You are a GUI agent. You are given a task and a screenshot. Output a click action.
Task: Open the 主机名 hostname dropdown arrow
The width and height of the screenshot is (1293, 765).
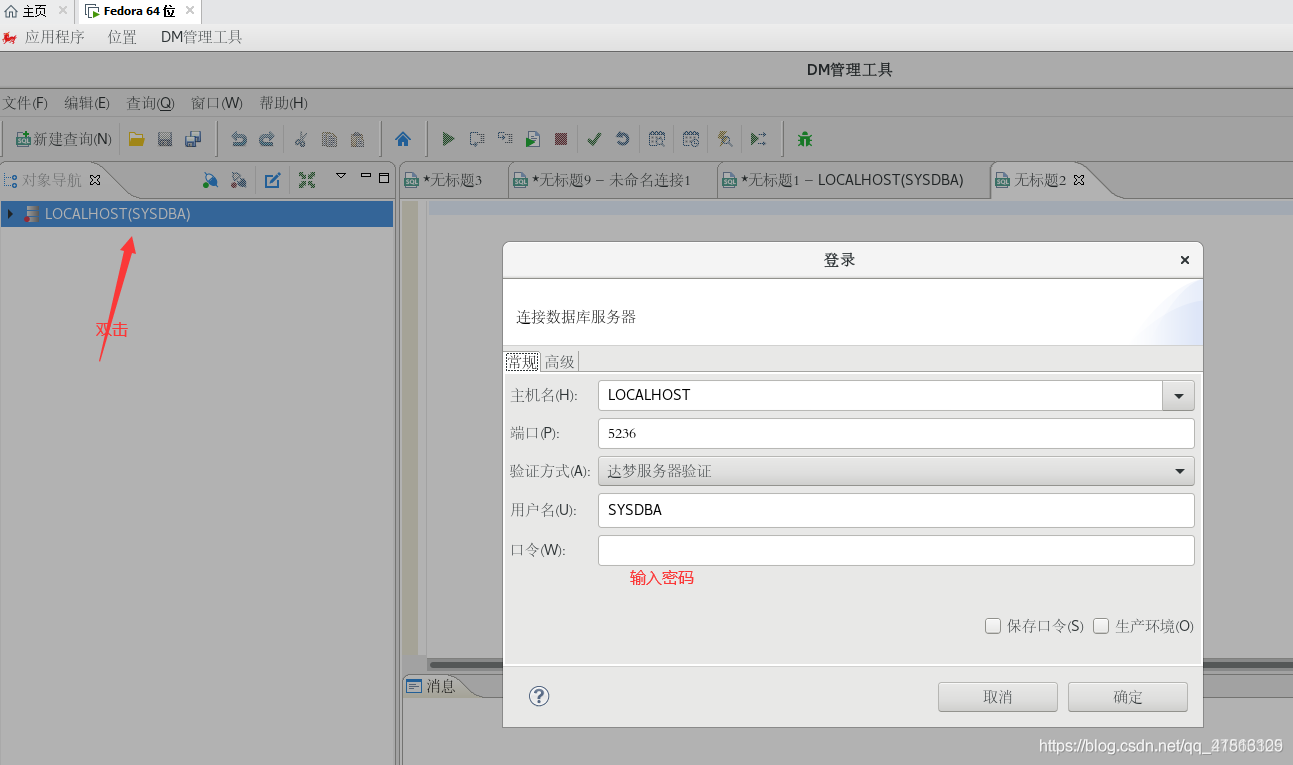pos(1178,395)
